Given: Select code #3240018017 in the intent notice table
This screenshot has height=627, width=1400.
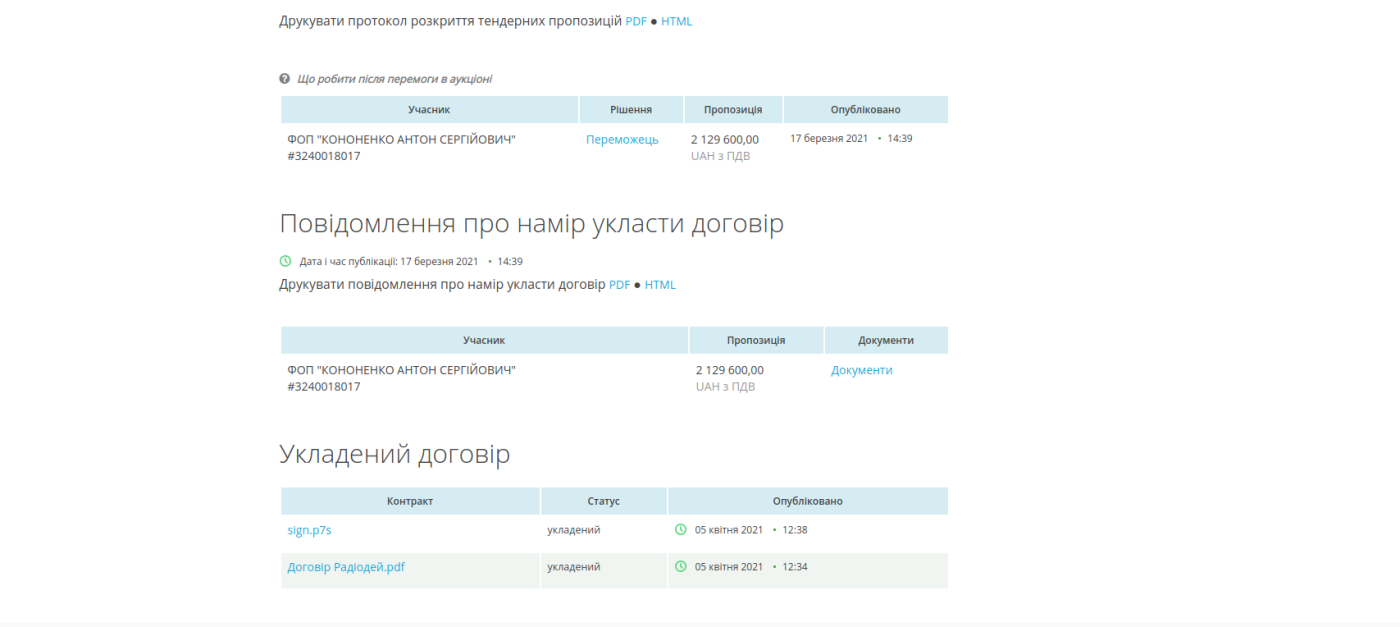Looking at the screenshot, I should tap(324, 386).
